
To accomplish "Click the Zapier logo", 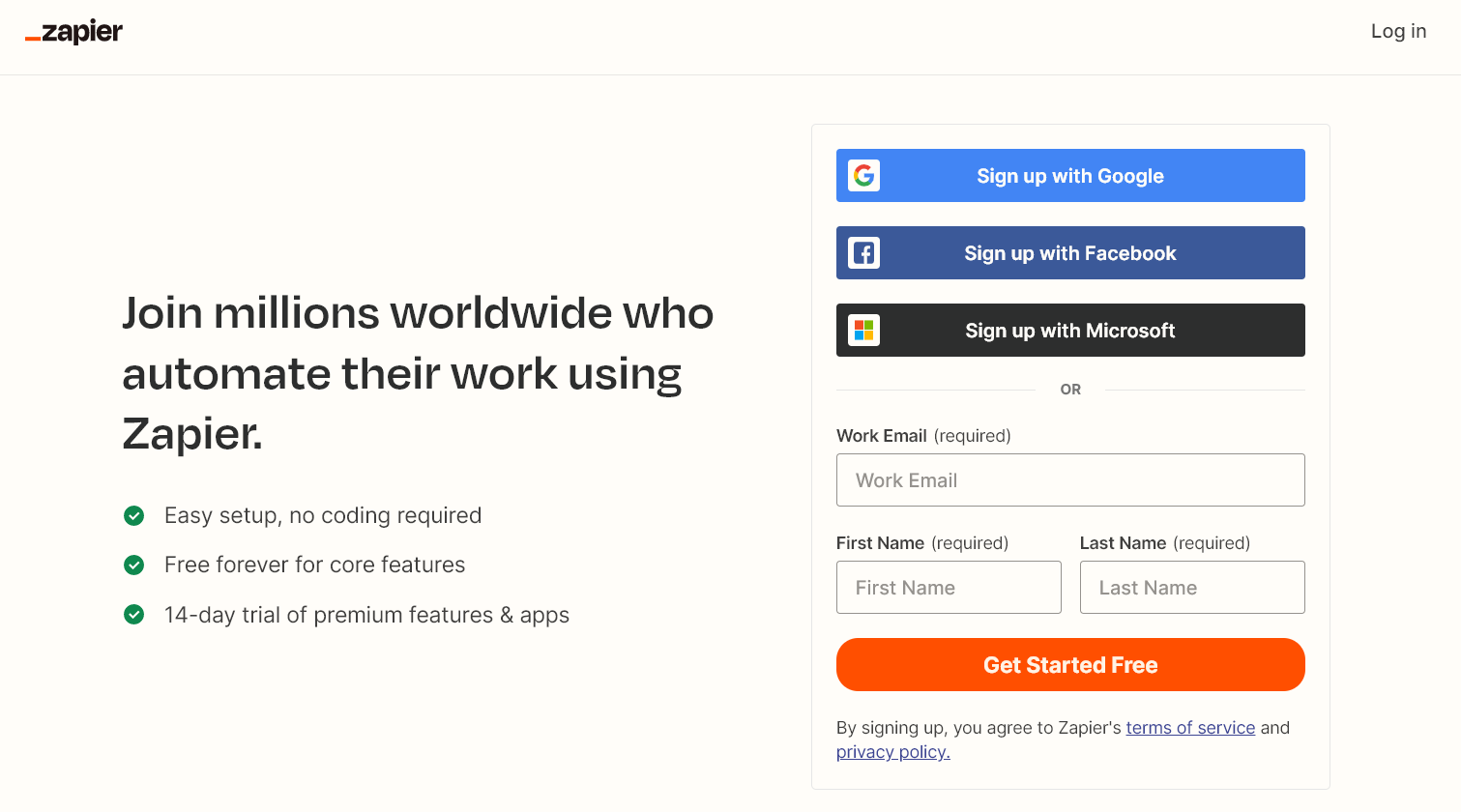I will click(73, 32).
